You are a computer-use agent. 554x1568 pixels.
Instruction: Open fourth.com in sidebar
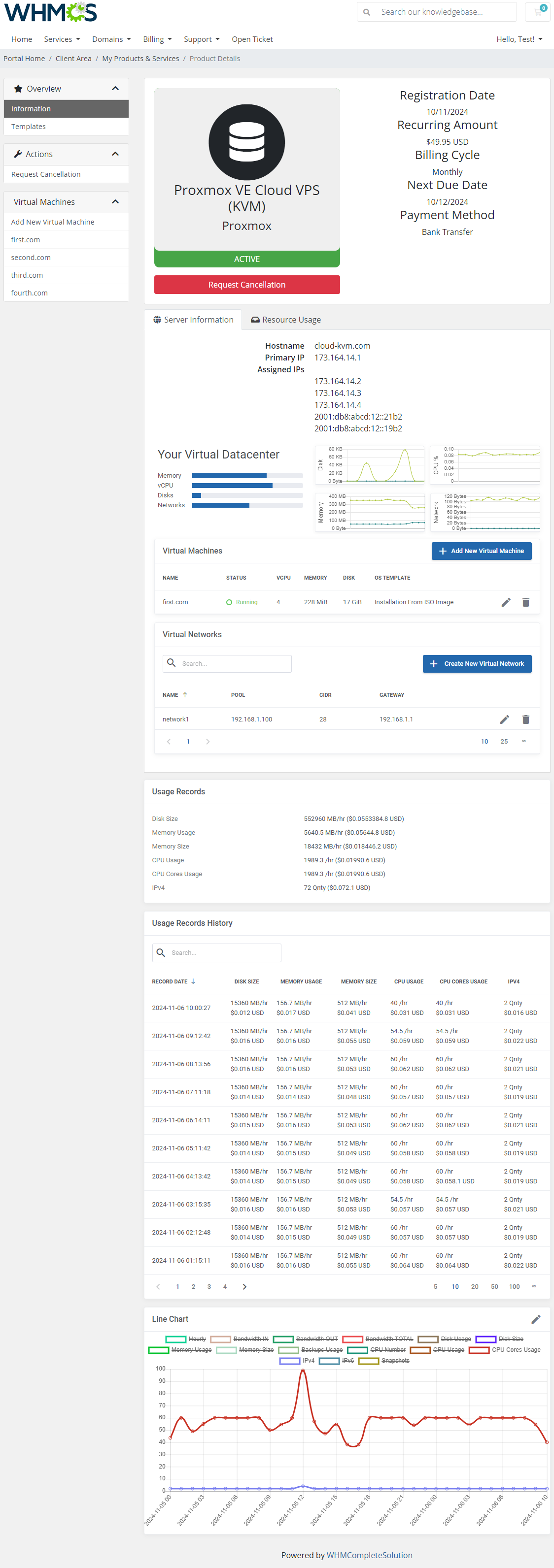(66, 293)
